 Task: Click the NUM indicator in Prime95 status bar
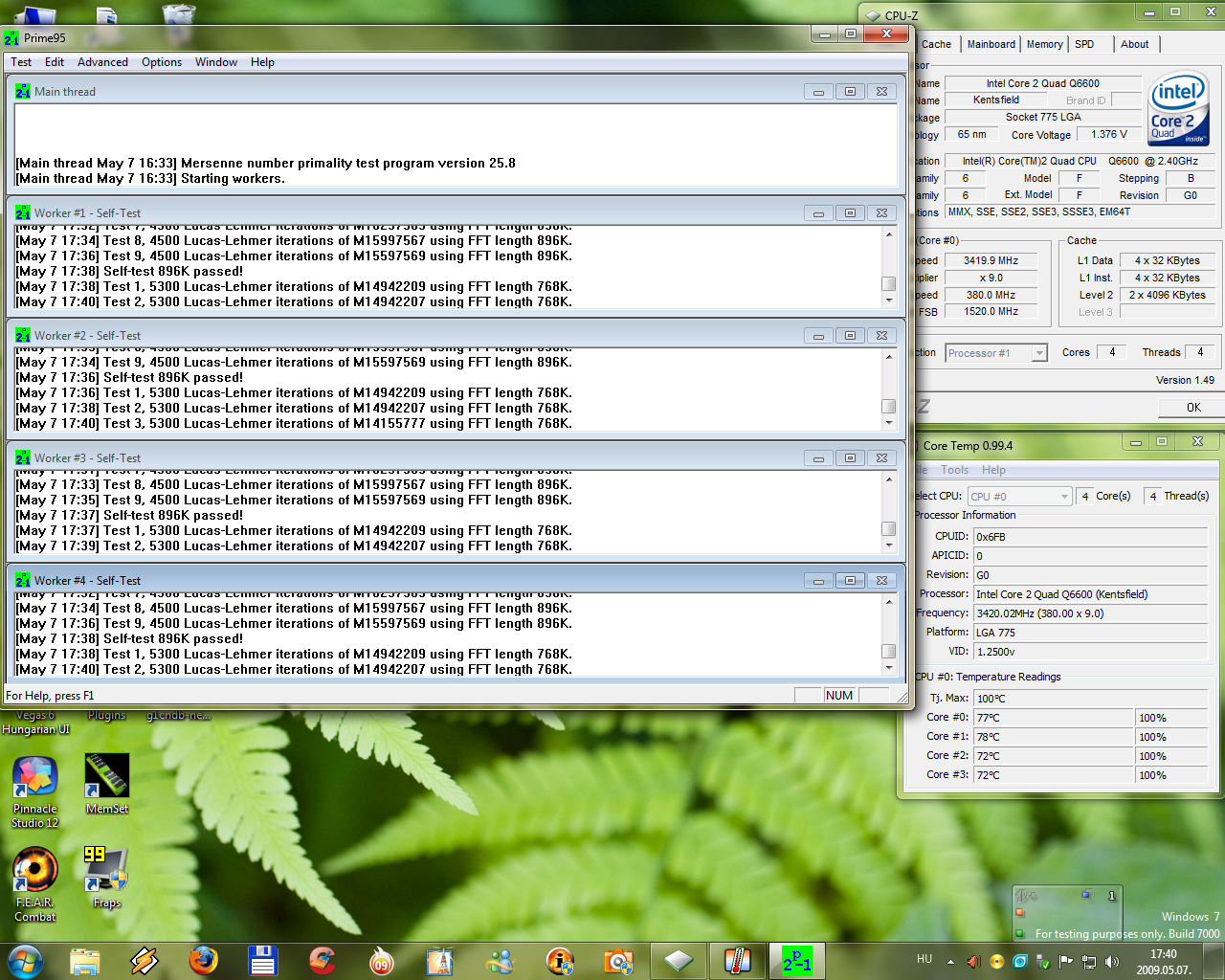tap(839, 696)
